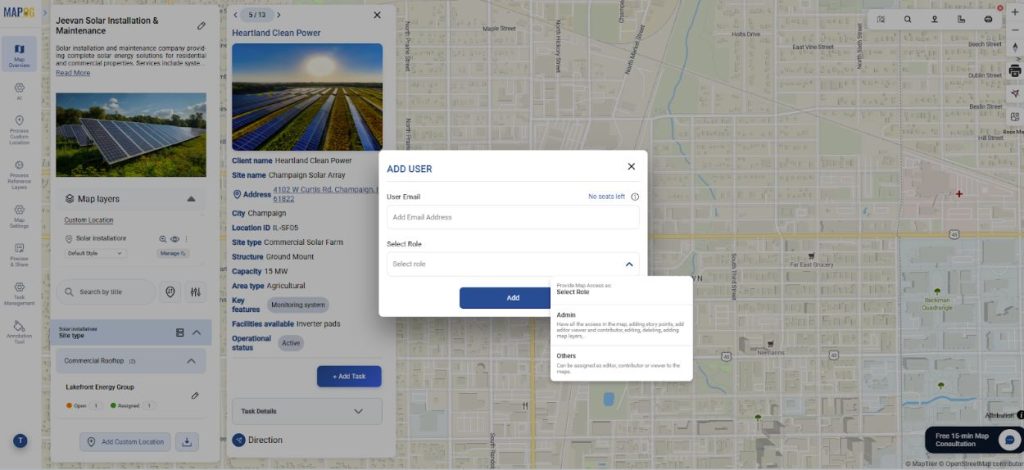Open the Default Style dropdown

[x=96, y=253]
